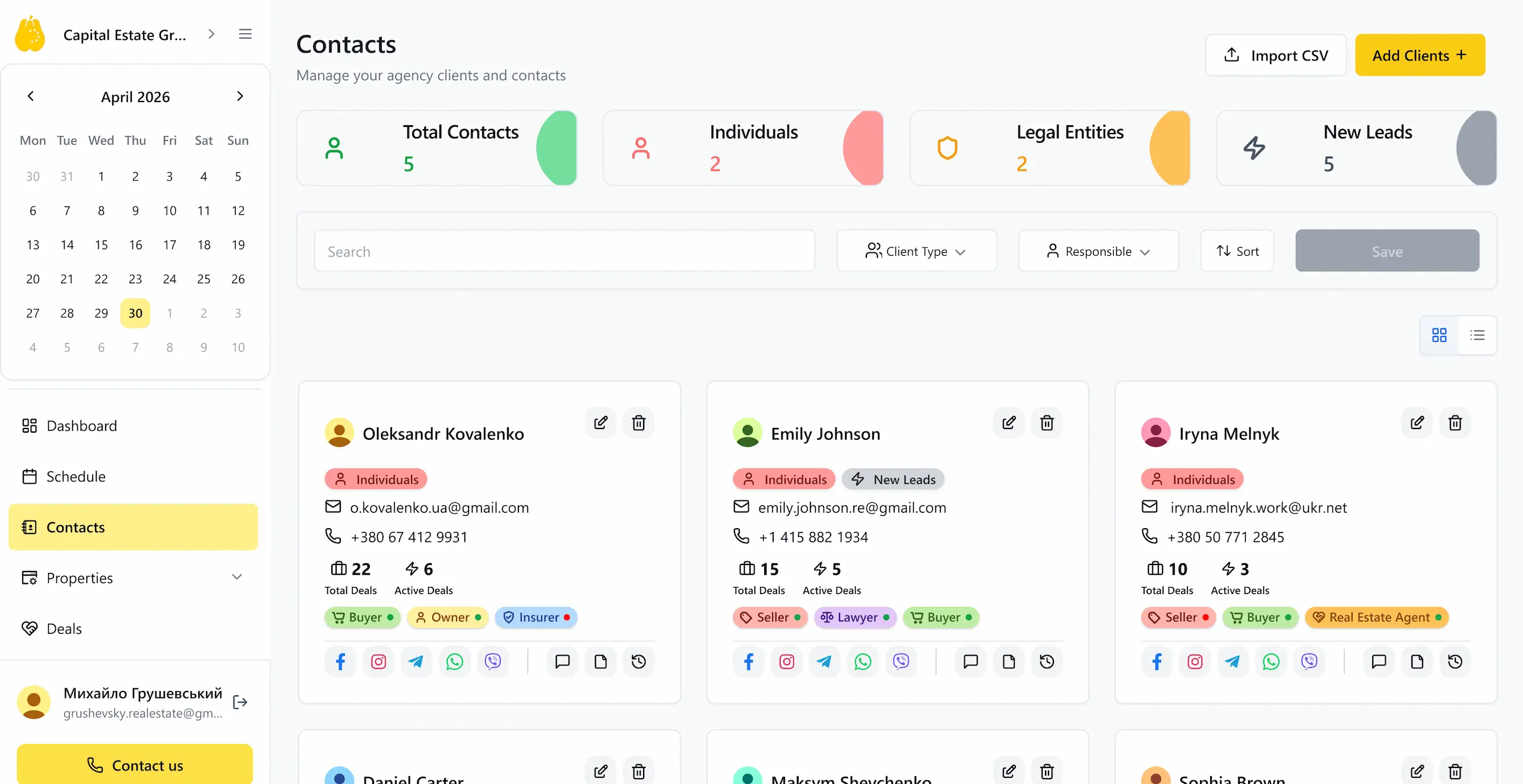Log out using the exit icon

coord(240,702)
